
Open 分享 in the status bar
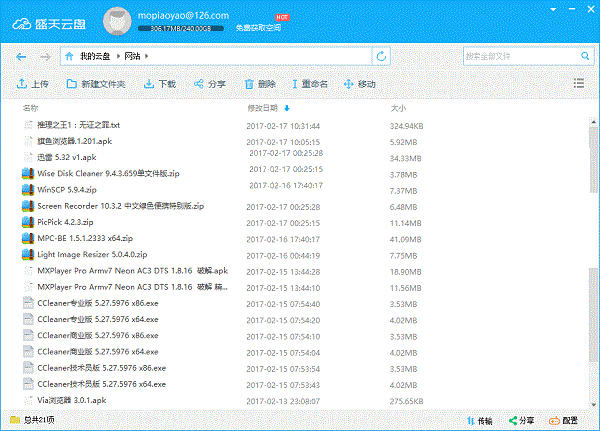point(521,420)
